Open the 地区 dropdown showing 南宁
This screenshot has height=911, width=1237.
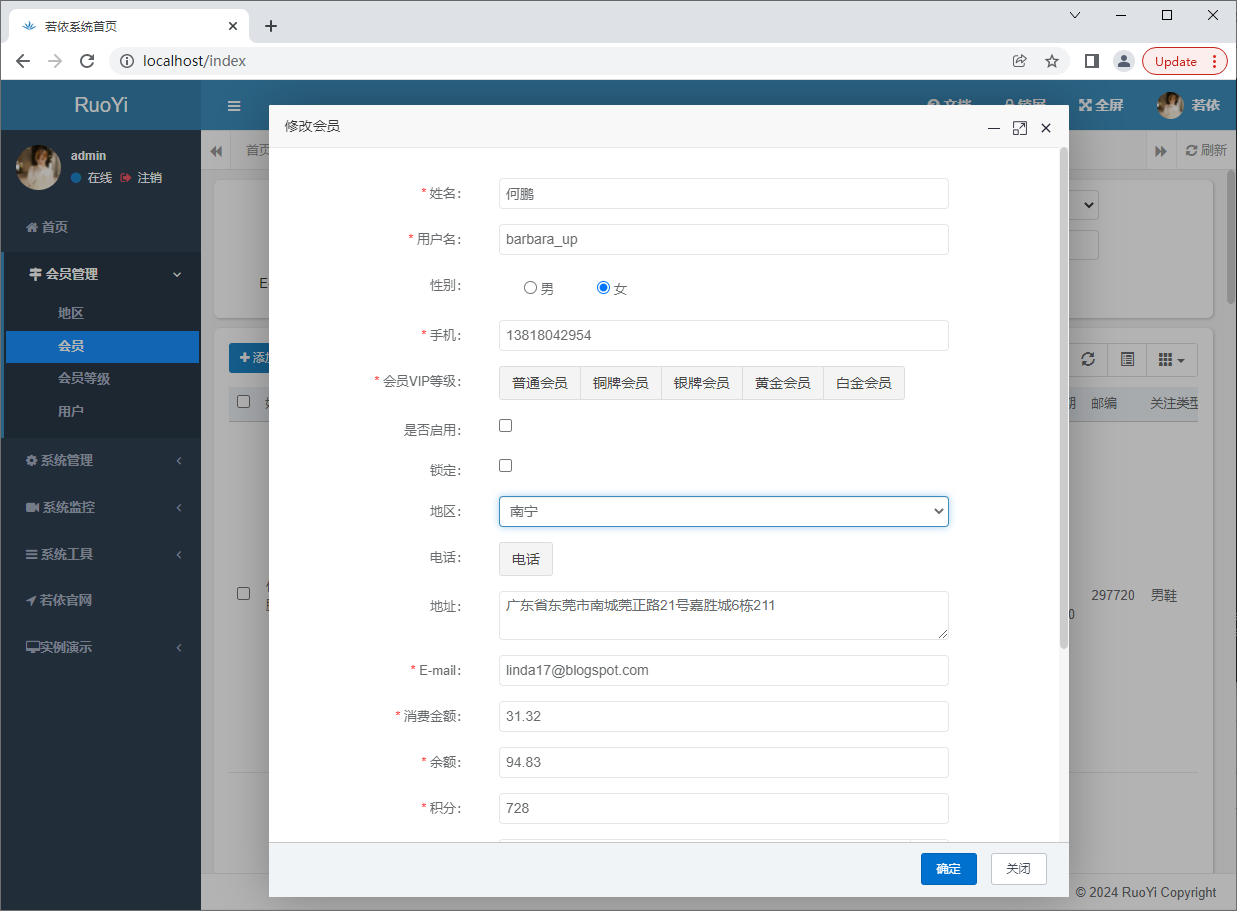pyautogui.click(x=723, y=511)
